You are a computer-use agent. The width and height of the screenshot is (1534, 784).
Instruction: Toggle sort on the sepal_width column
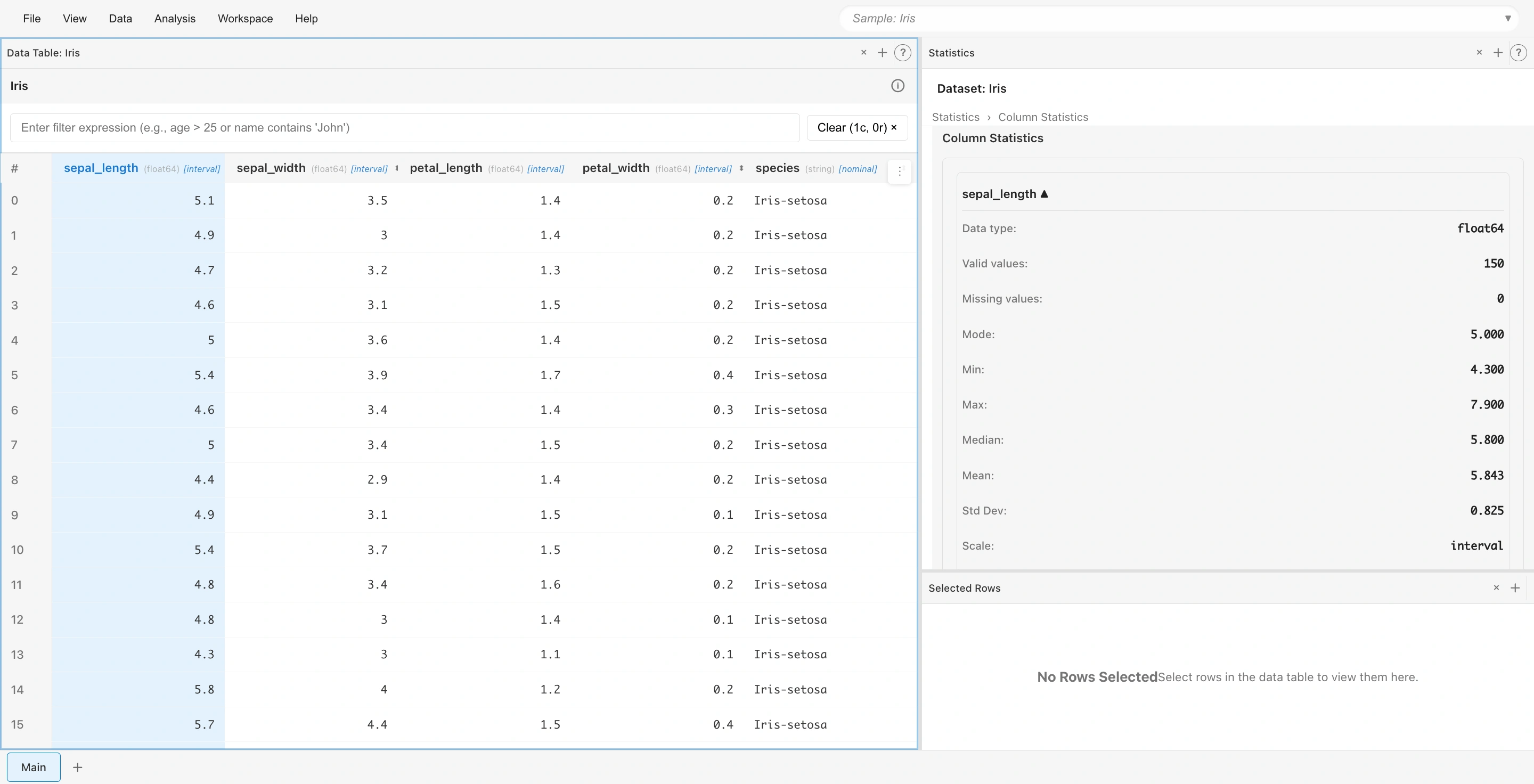click(x=397, y=168)
